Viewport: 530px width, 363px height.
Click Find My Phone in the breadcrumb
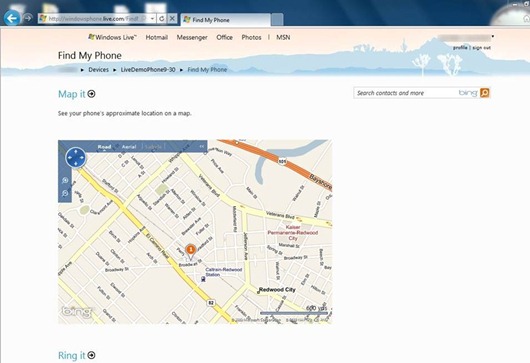(x=207, y=70)
